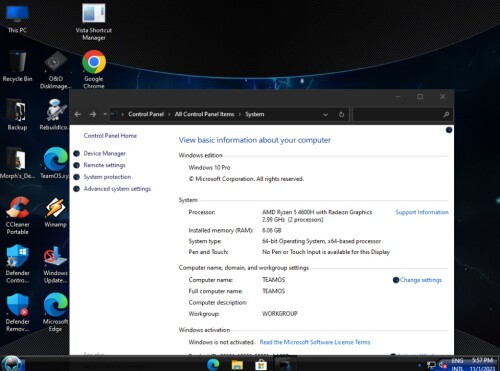Viewport: 500px width, 371px height.
Task: Open the Backup desktop icon
Action: [17, 115]
